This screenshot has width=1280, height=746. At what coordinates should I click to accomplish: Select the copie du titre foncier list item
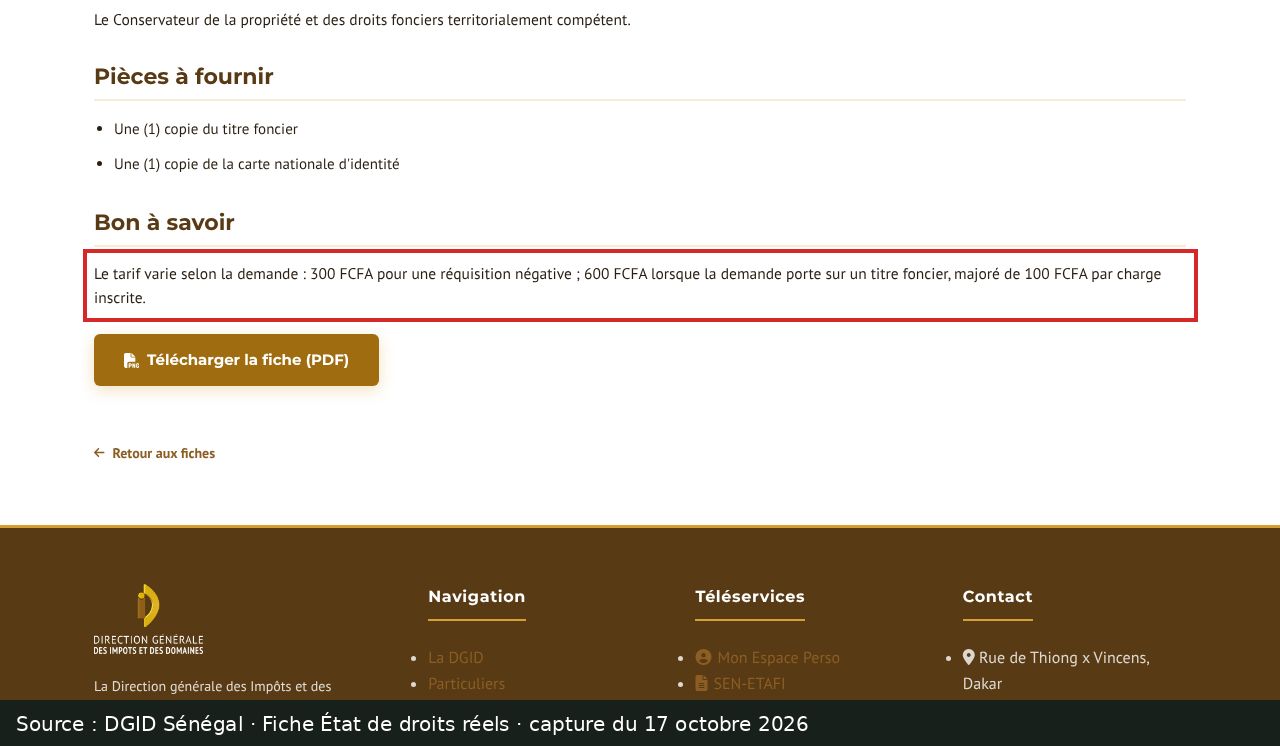pyautogui.click(x=206, y=129)
